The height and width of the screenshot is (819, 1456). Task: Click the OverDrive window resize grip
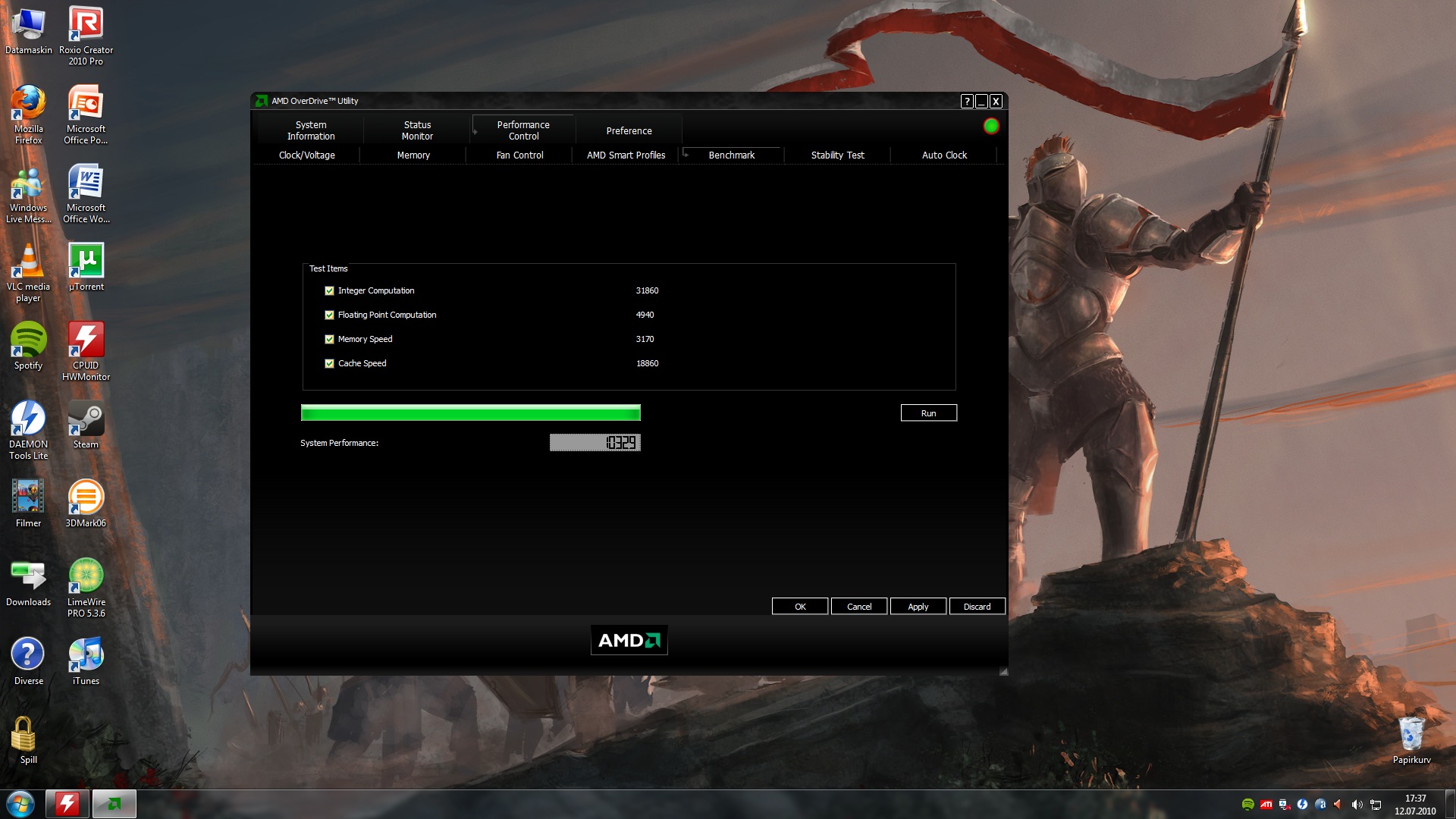click(1003, 671)
